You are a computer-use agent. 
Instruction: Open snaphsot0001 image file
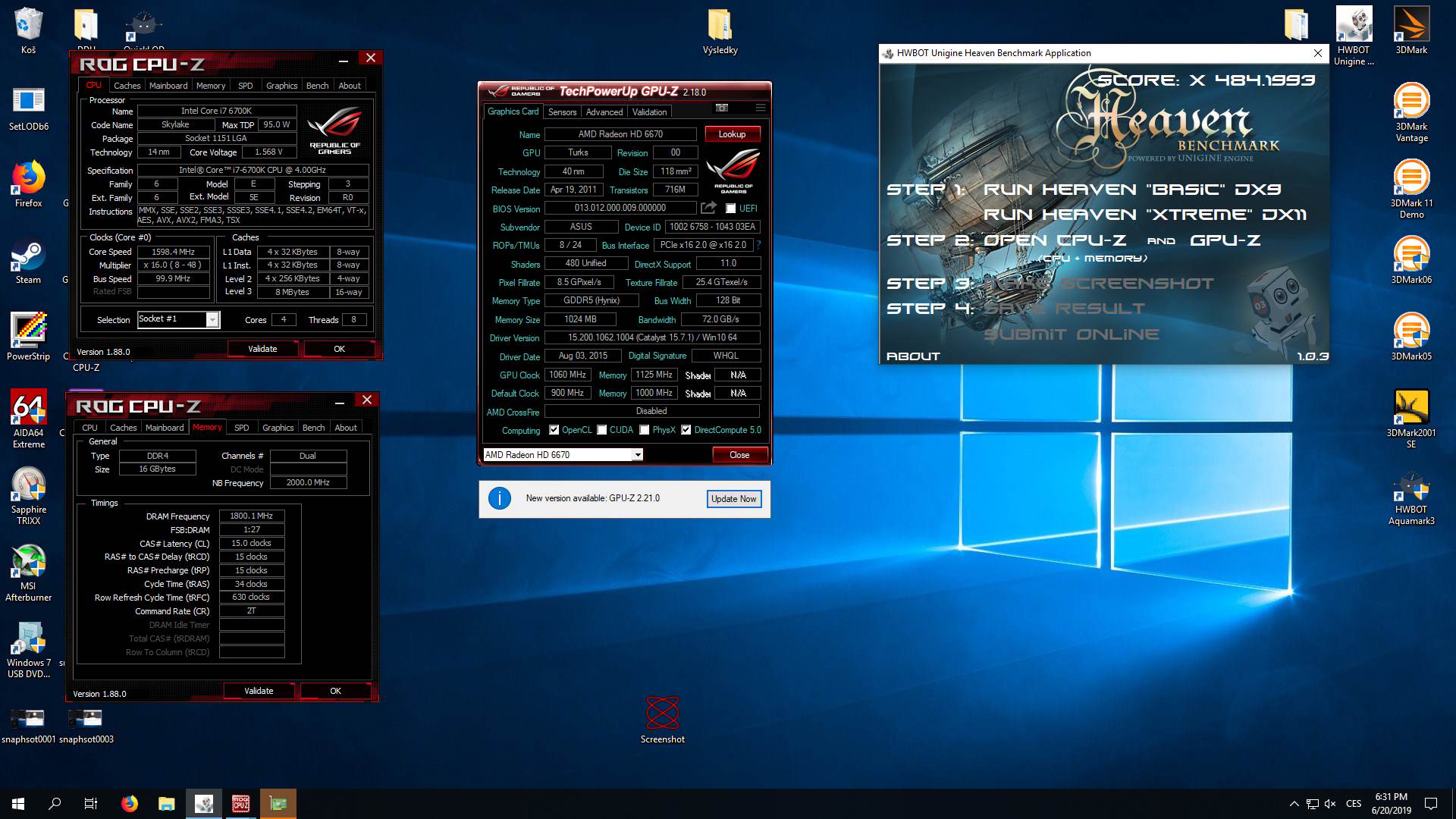click(x=28, y=726)
